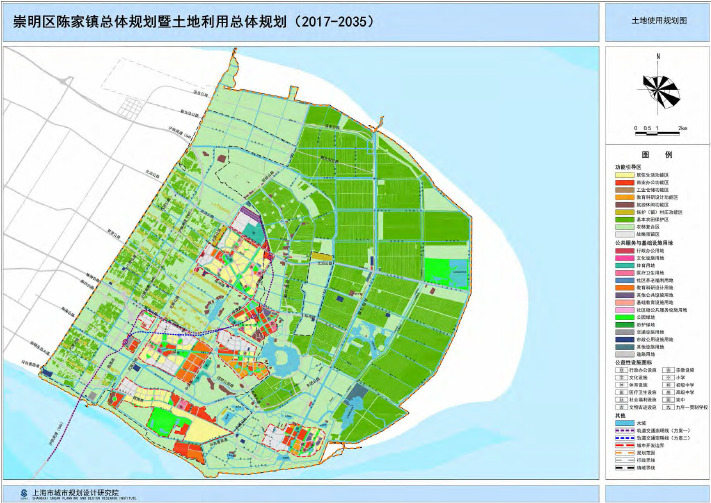Click the blue dashed rail line legend symbol

pyautogui.click(x=625, y=438)
